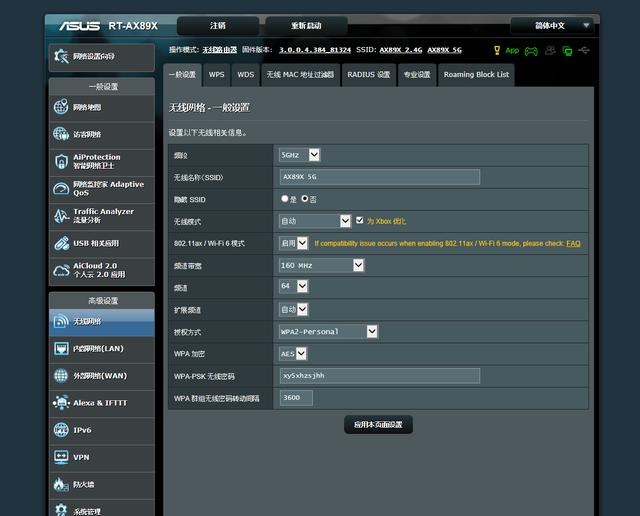640x516 pixels.
Task: Click the WPA-PSK wireless password field
Action: pyautogui.click(x=379, y=376)
